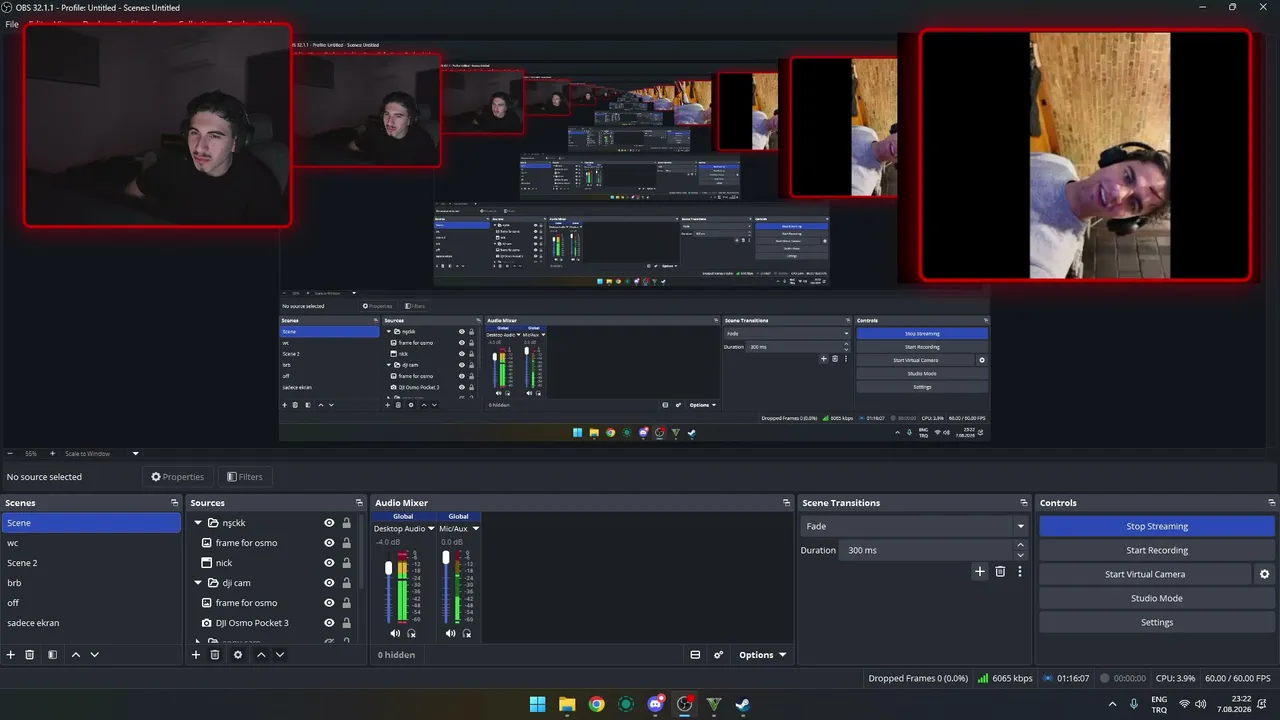Switch to the brb scene
The height and width of the screenshot is (720, 1280).
[x=91, y=583]
